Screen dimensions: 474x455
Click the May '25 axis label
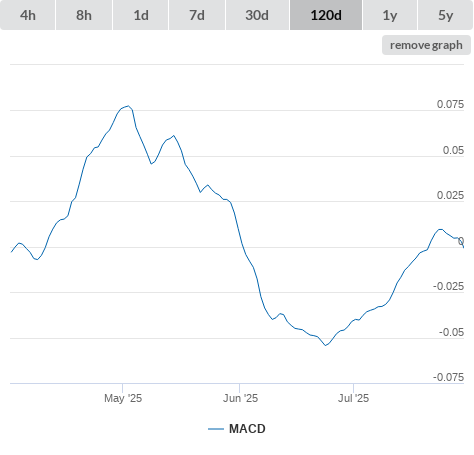pyautogui.click(x=123, y=398)
